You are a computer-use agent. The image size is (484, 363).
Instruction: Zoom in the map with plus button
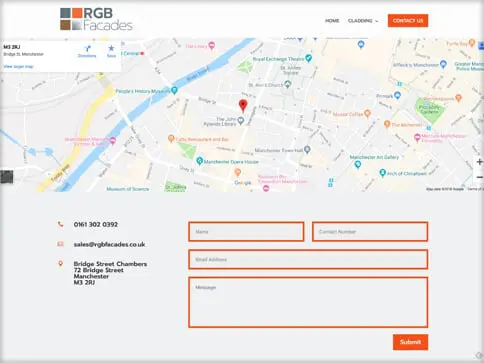(479, 162)
